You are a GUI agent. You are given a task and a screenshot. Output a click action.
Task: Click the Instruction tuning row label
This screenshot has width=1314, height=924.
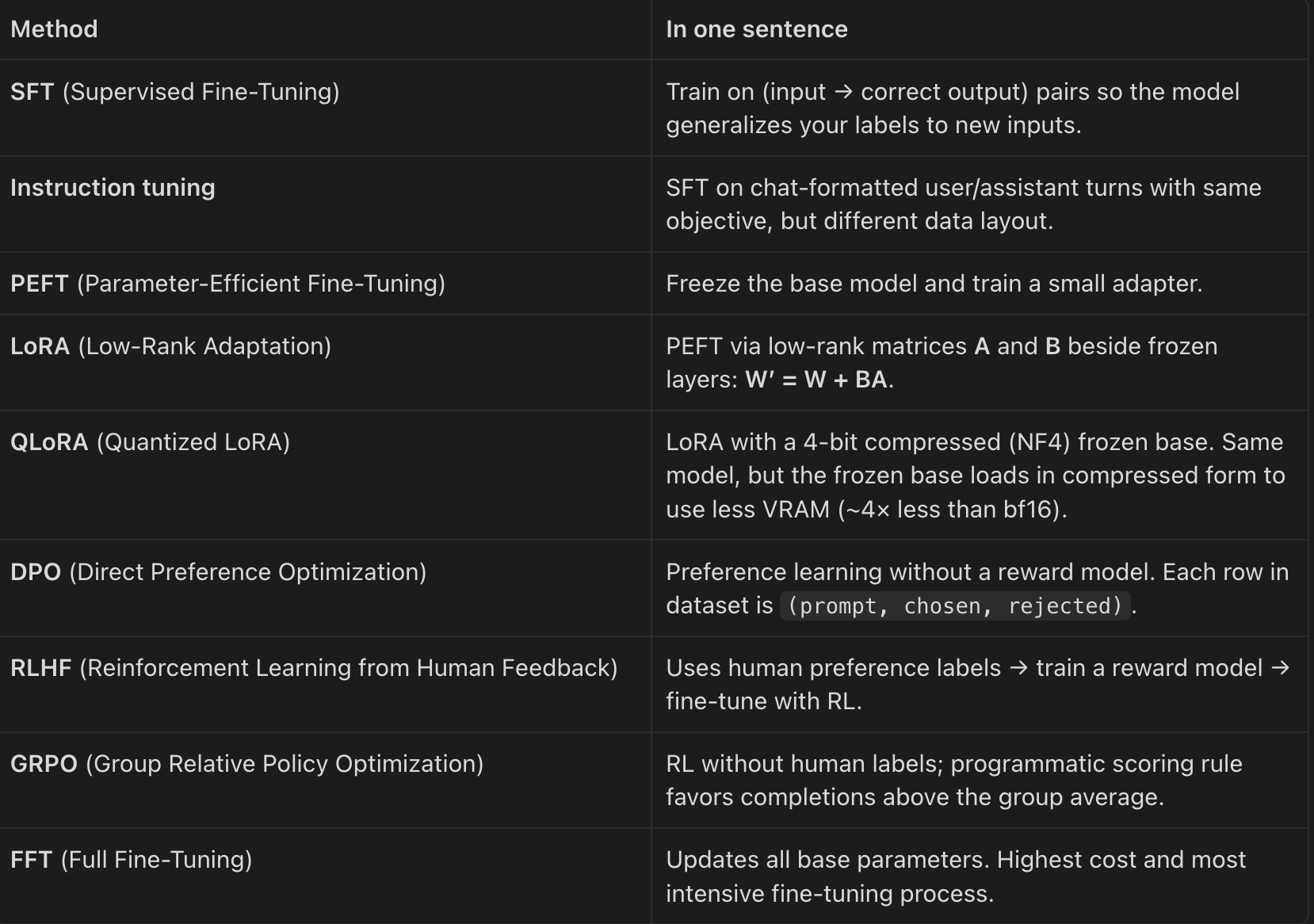pyautogui.click(x=113, y=188)
